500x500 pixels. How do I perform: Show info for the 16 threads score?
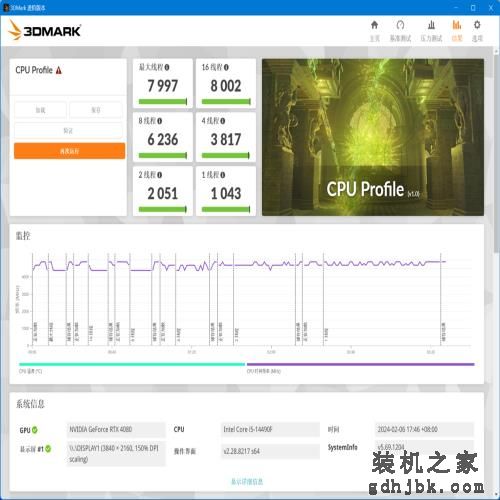coord(226,67)
